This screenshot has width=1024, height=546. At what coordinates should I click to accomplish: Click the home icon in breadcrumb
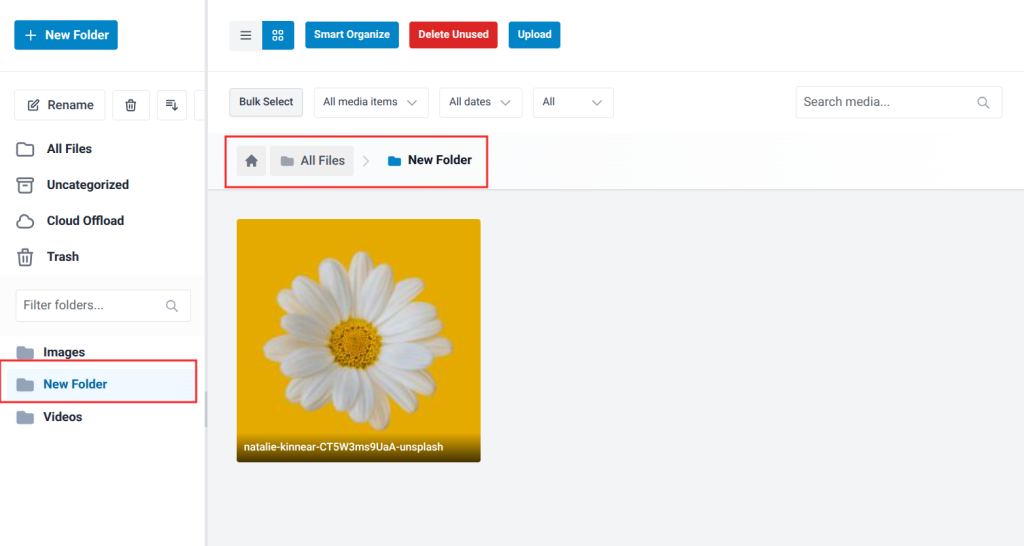click(x=251, y=161)
